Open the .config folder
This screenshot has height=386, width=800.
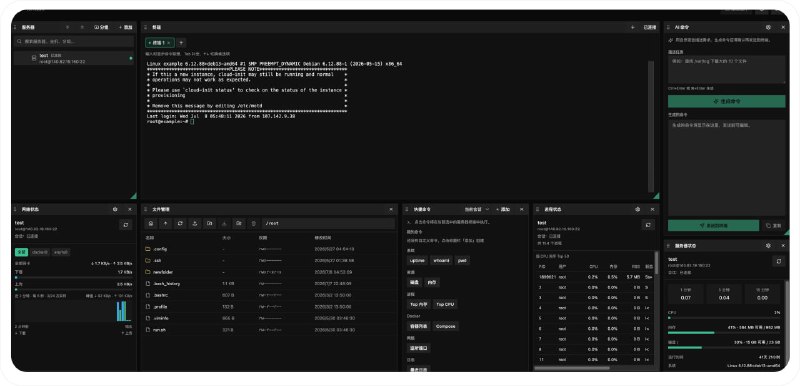pyautogui.click(x=270, y=249)
